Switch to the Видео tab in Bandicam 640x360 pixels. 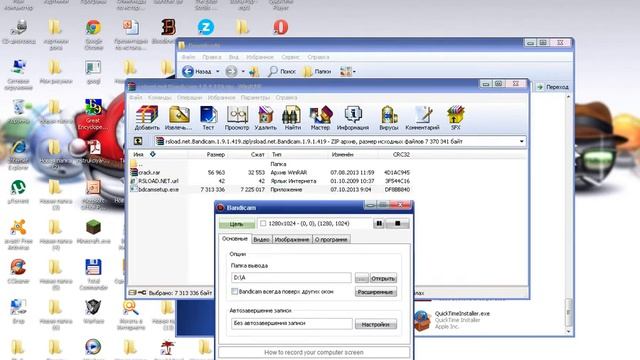click(x=261, y=239)
